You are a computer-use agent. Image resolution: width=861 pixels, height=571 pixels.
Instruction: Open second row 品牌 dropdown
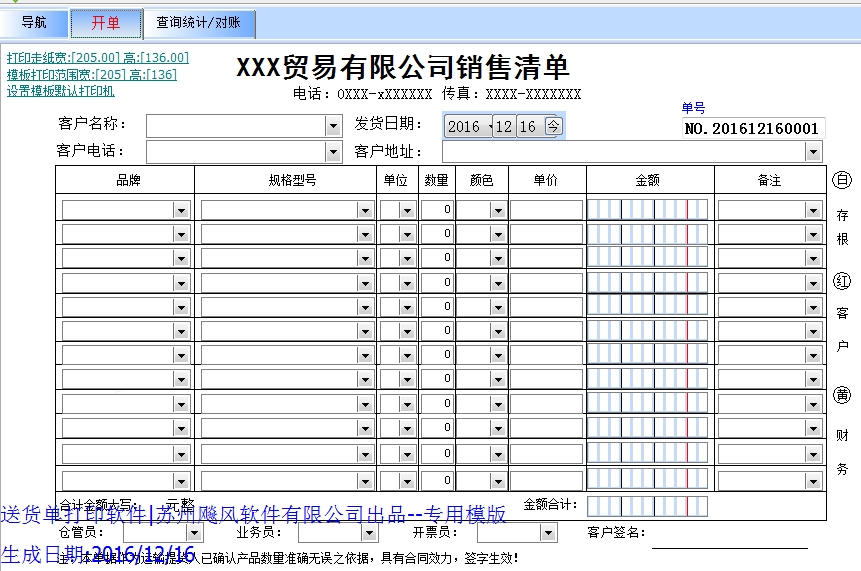181,235
